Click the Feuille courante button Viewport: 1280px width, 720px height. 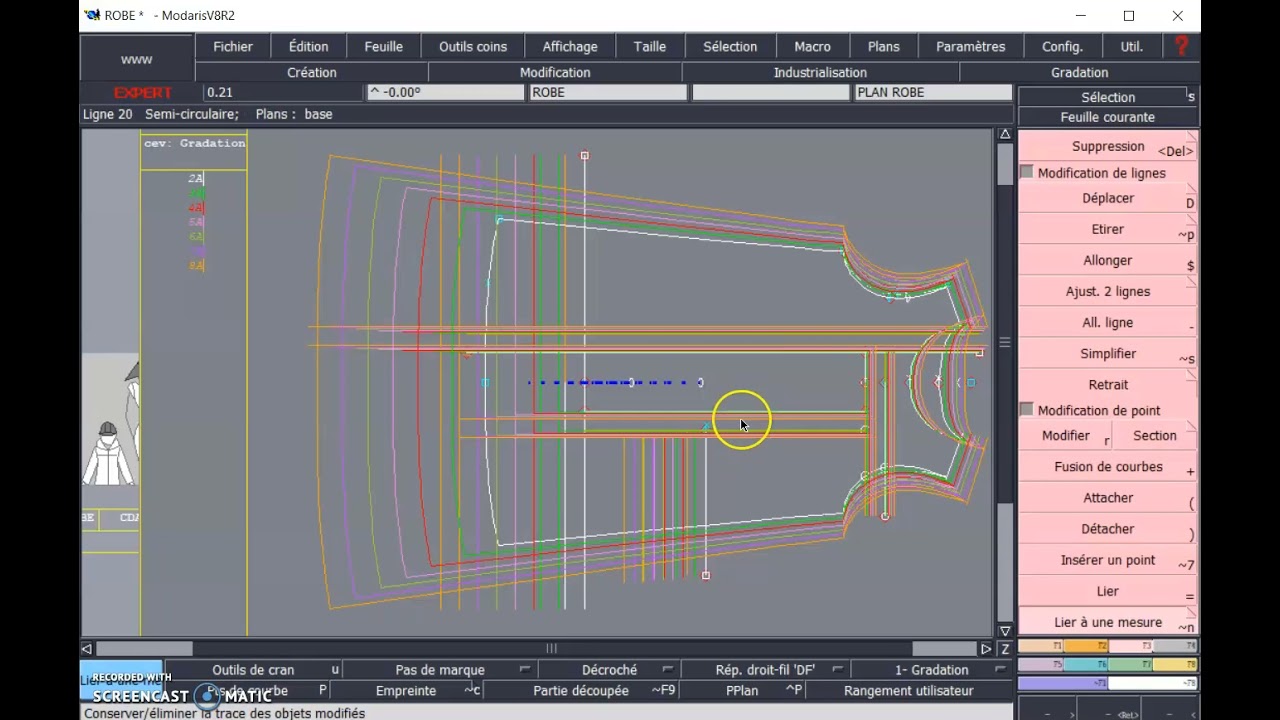pyautogui.click(x=1108, y=117)
